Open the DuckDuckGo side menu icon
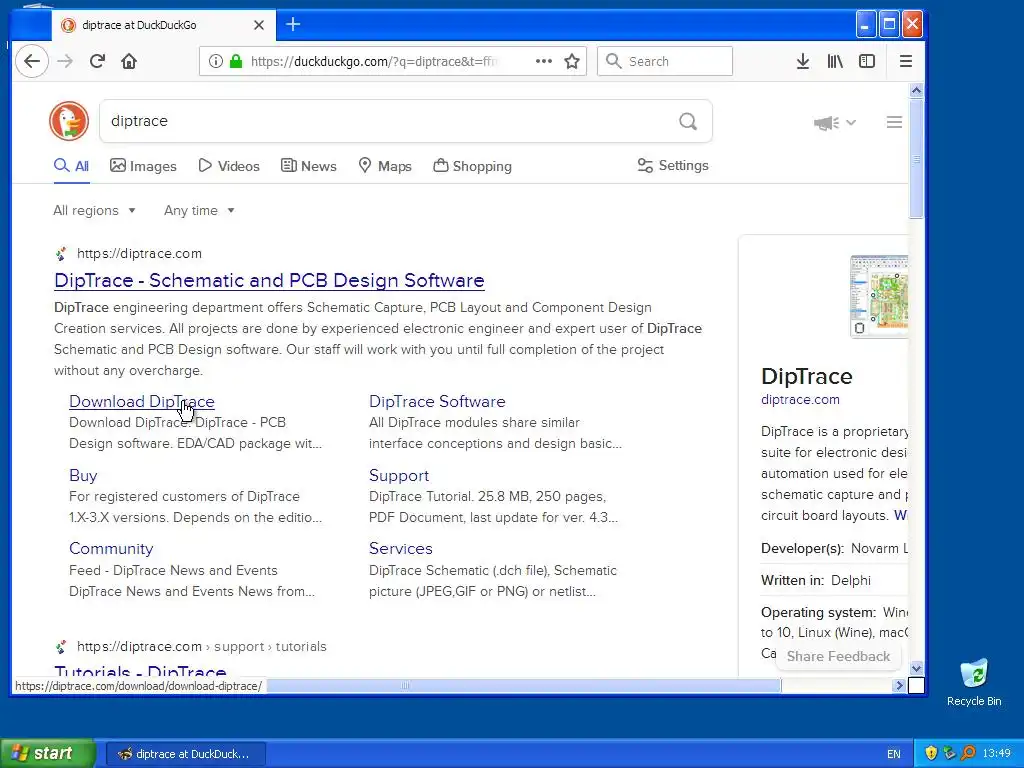The image size is (1024, 768). click(894, 122)
